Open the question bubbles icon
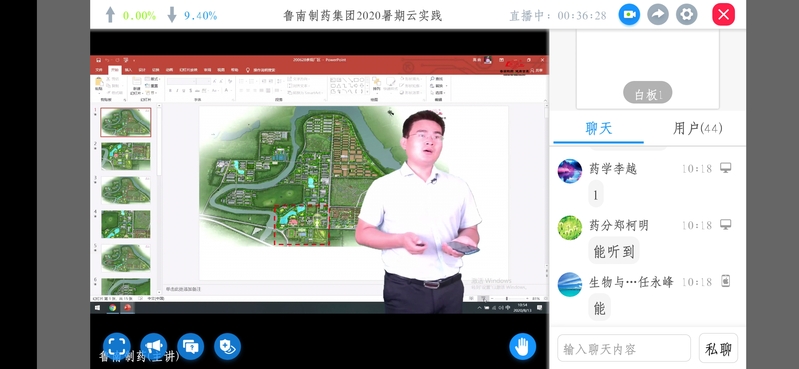The height and width of the screenshot is (369, 799). click(x=191, y=347)
